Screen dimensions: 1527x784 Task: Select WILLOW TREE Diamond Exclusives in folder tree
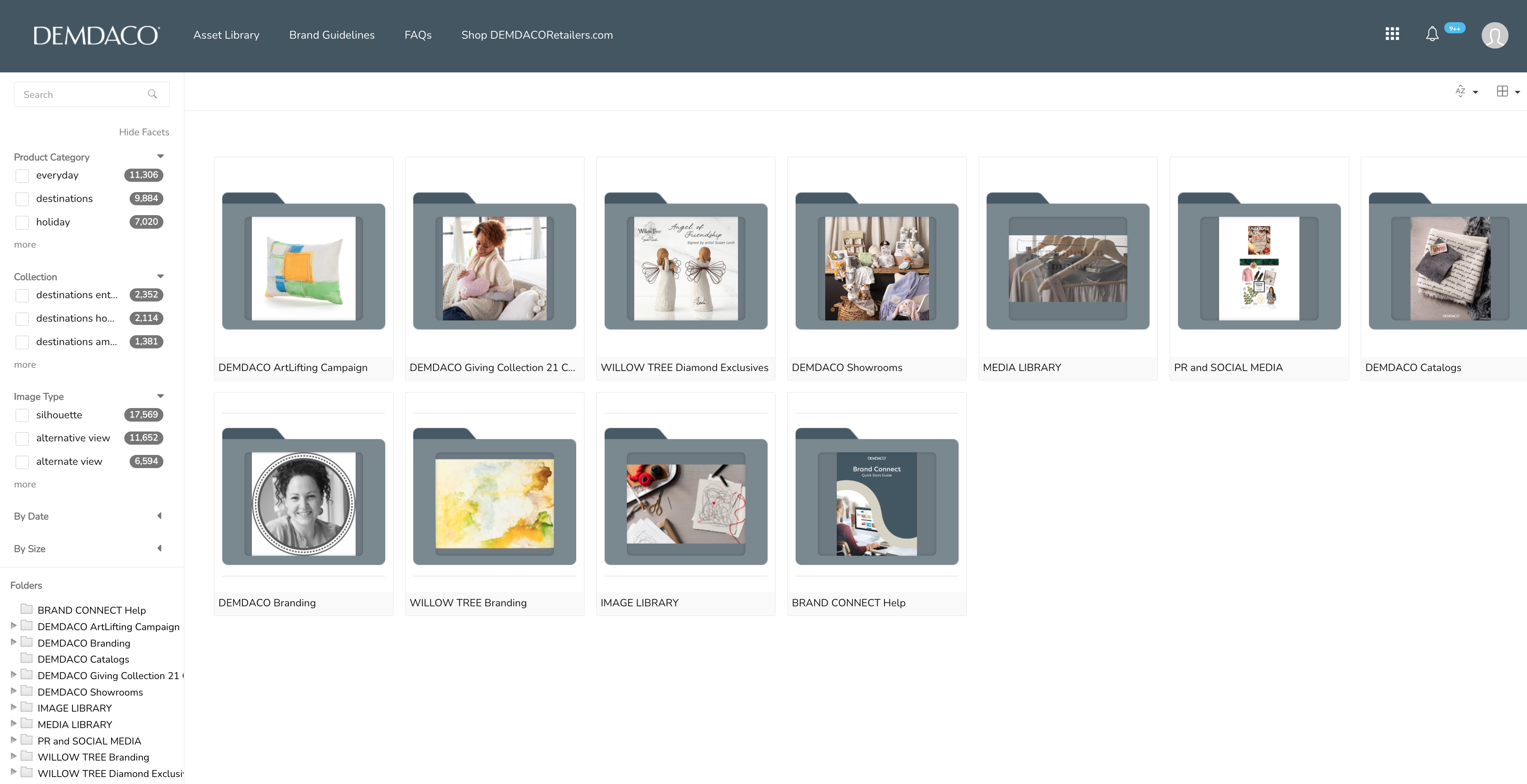[x=110, y=773]
